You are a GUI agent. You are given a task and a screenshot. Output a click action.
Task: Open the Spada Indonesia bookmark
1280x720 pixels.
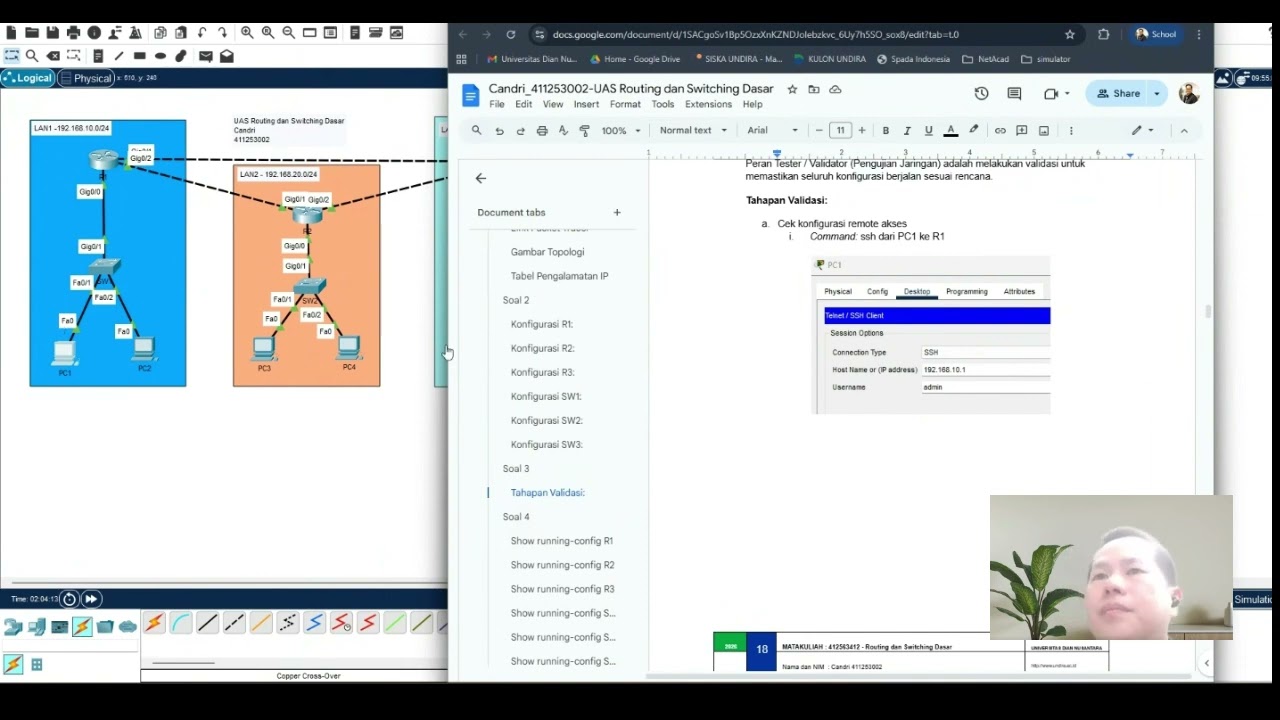coord(913,59)
